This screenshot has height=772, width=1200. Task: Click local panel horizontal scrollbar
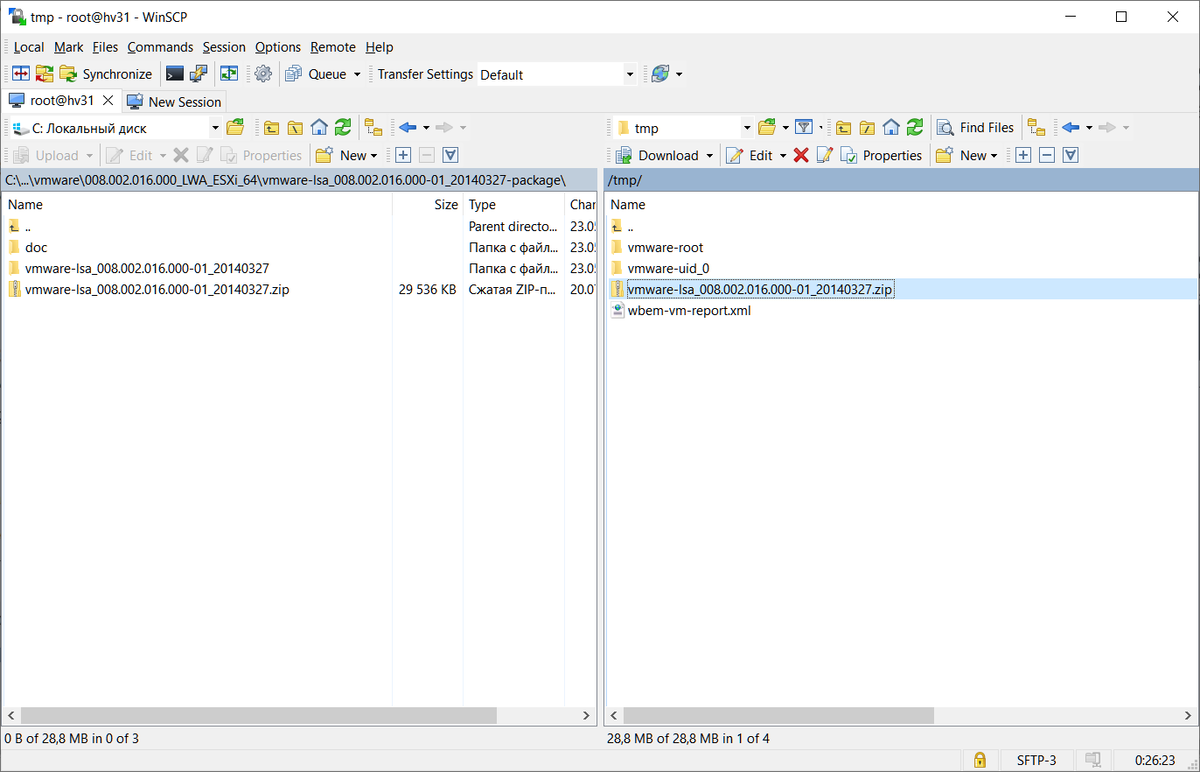point(258,716)
